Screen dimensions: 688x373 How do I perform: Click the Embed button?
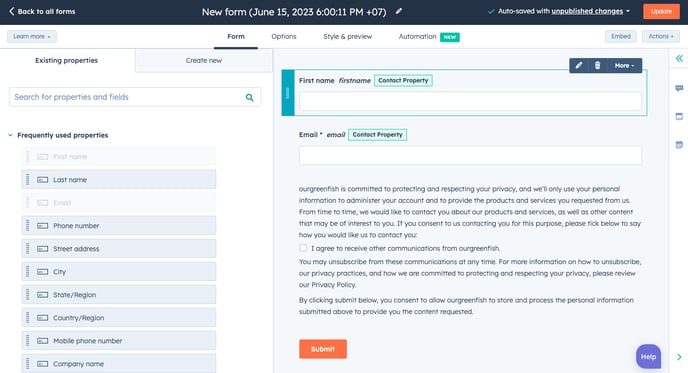(x=621, y=36)
